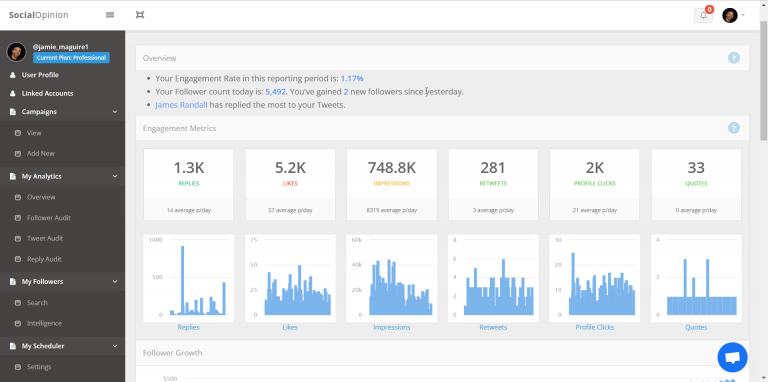Toggle the hamburger sidebar menu icon
768x382 pixels.
pyautogui.click(x=110, y=15)
